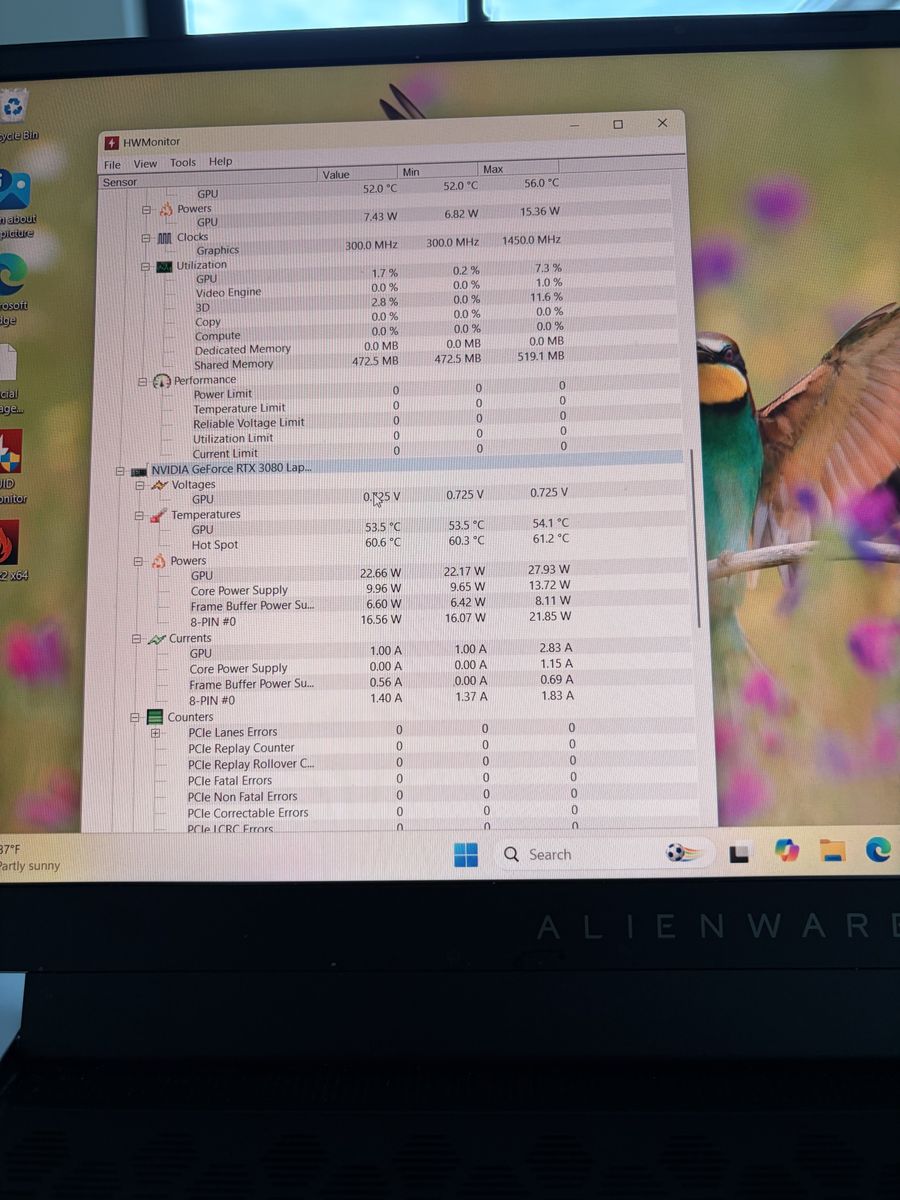Collapse the Voltages tree section
Screen dimensions: 900x1200
coord(140,485)
